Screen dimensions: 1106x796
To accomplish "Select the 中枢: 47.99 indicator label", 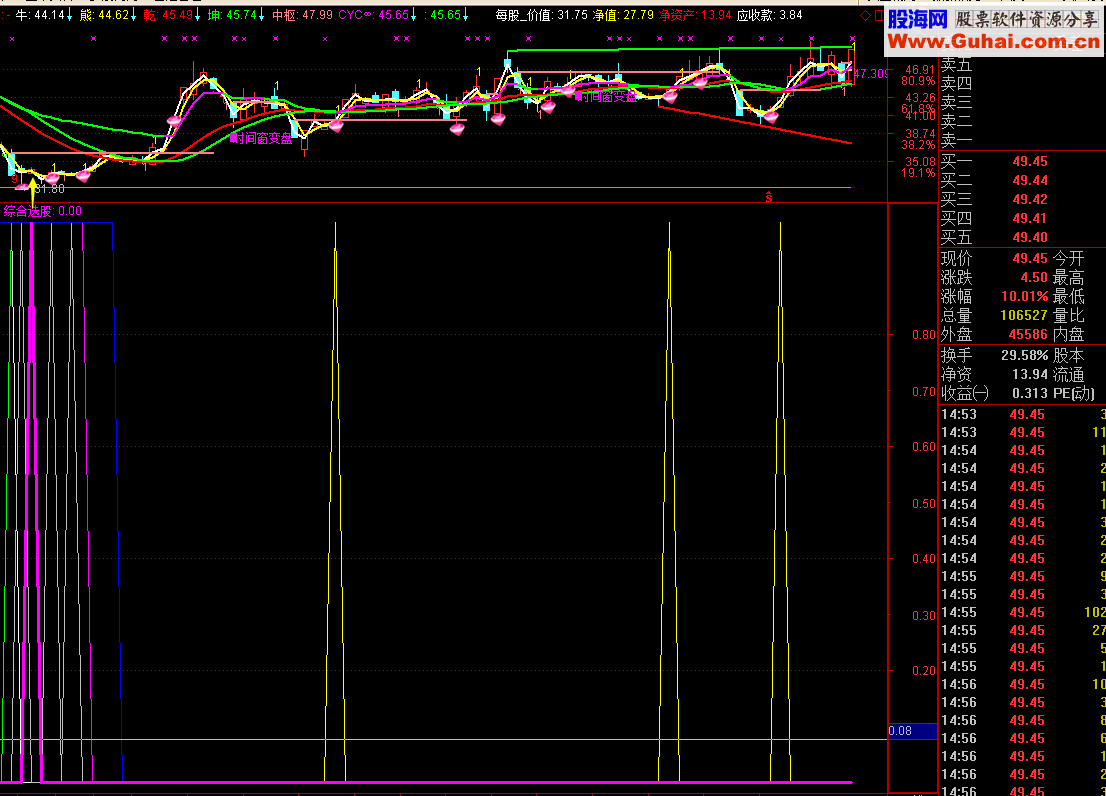I will 302,15.
